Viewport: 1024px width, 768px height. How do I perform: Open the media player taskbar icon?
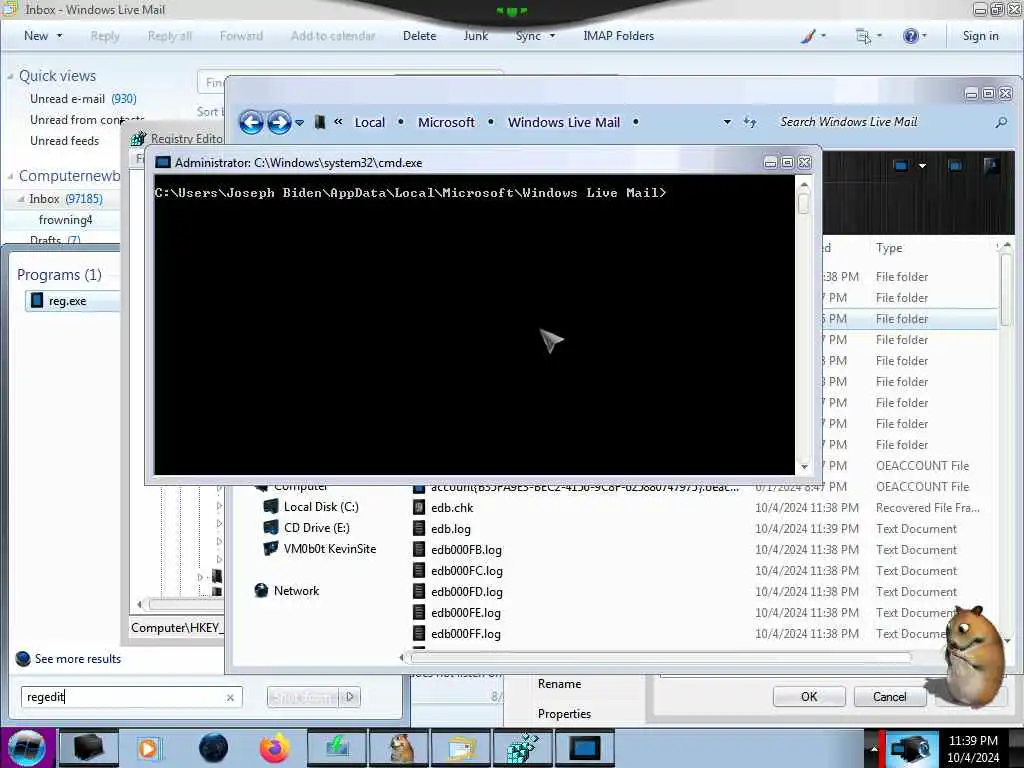[148, 748]
